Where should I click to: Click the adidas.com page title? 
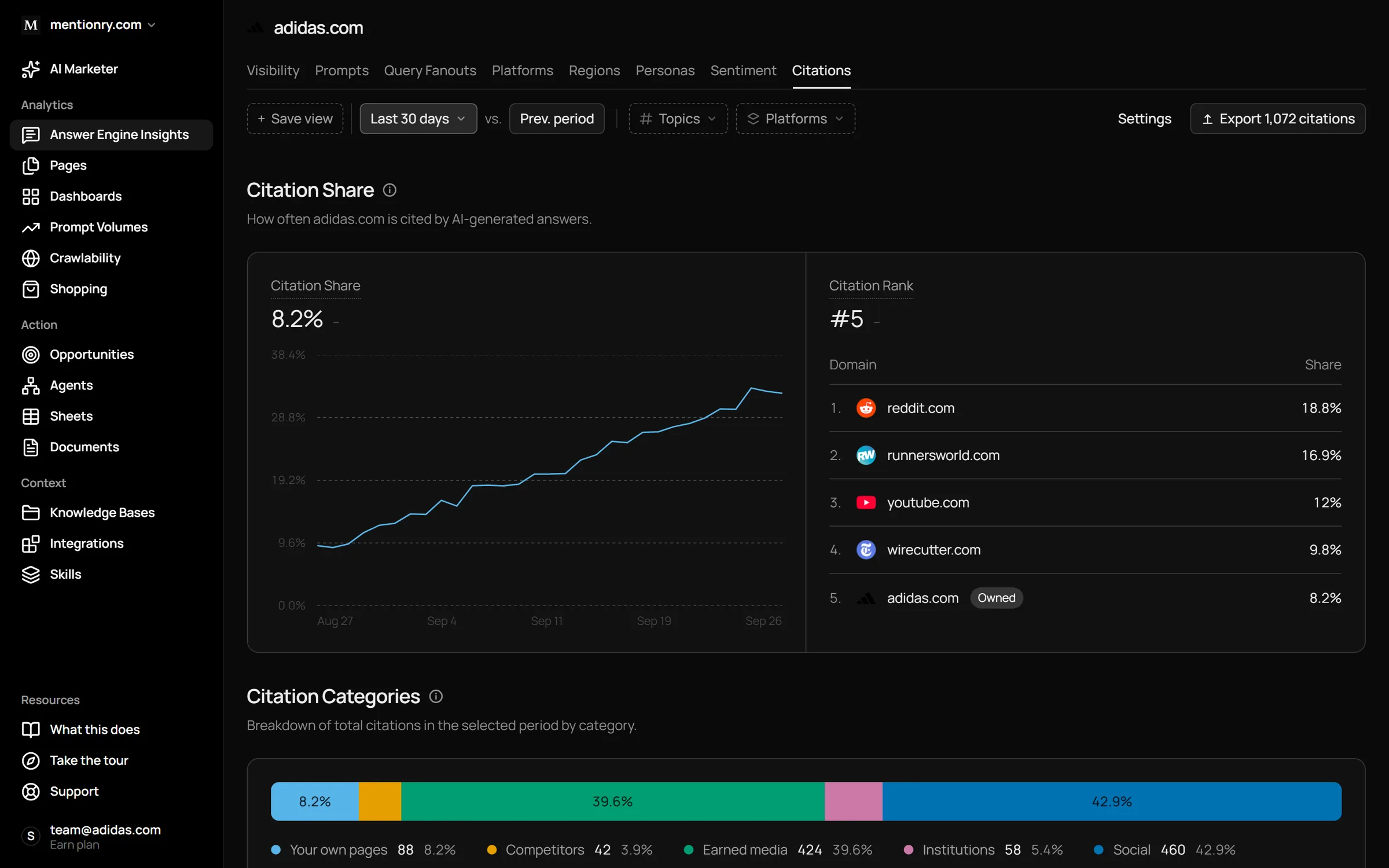[x=318, y=28]
